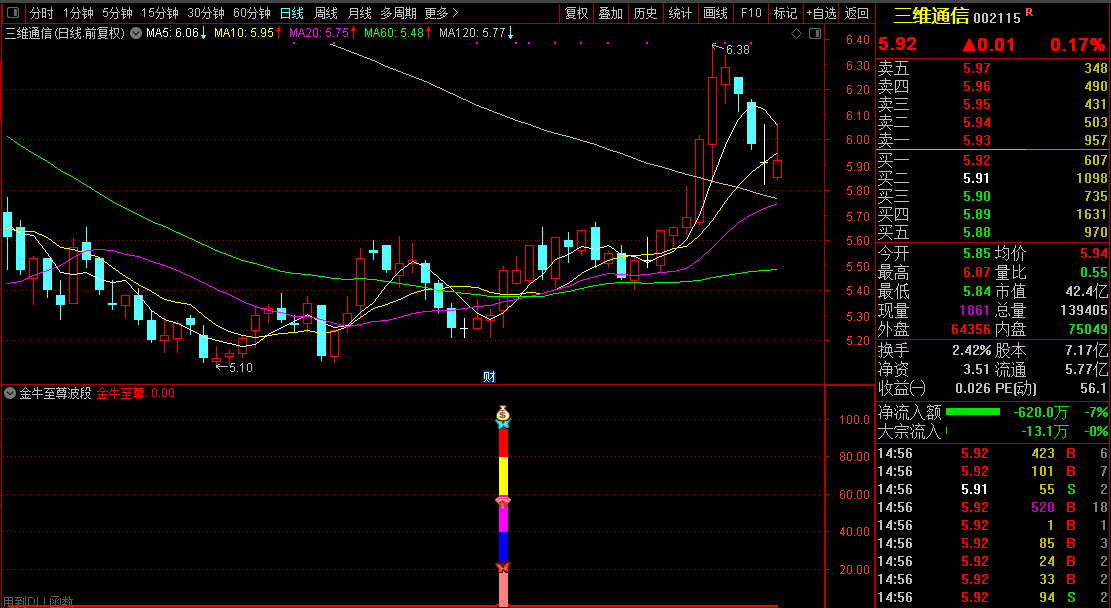Click the 5.10 low price annotation
The width and height of the screenshot is (1111, 608).
click(240, 367)
